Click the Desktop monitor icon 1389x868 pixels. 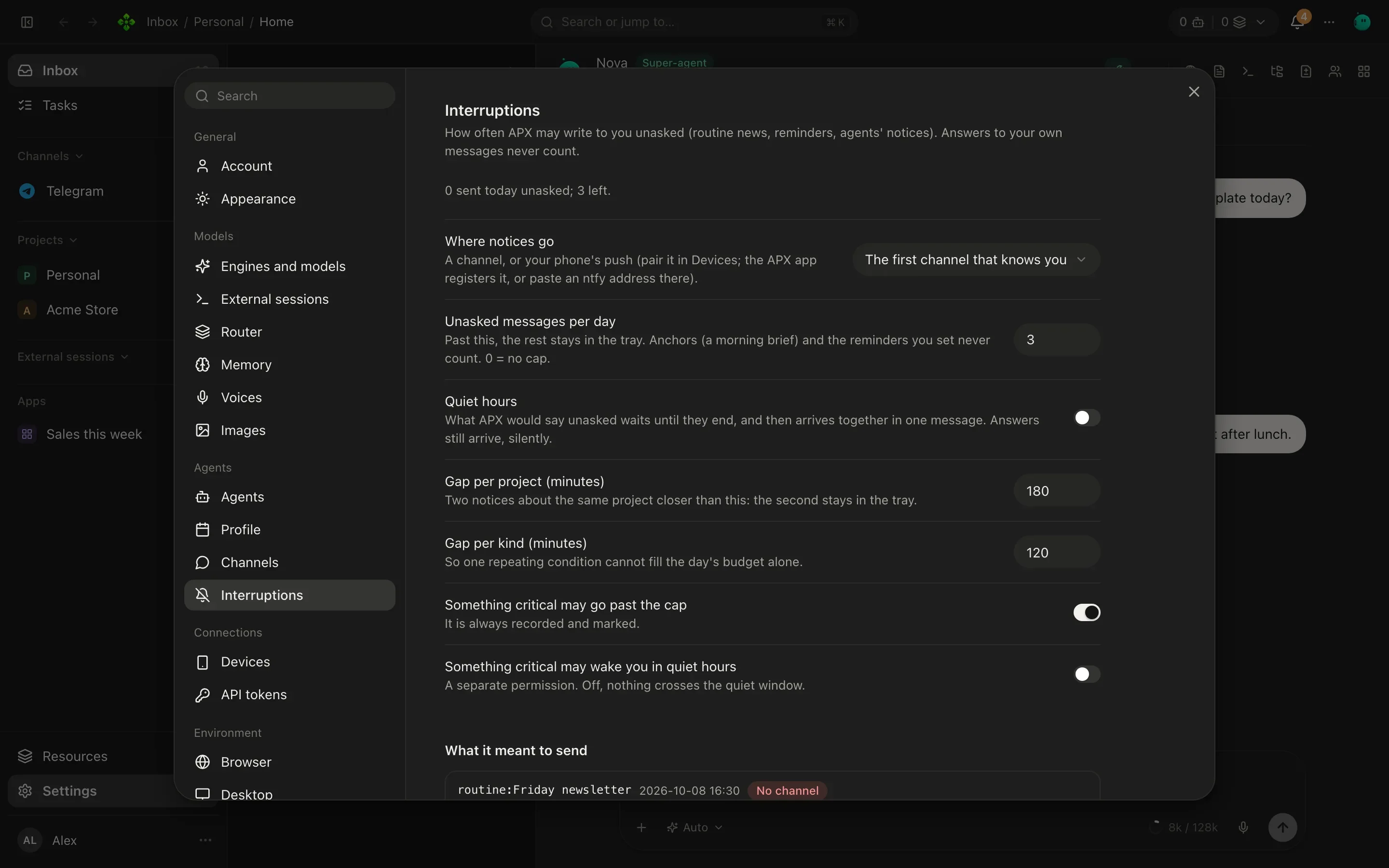click(202, 794)
